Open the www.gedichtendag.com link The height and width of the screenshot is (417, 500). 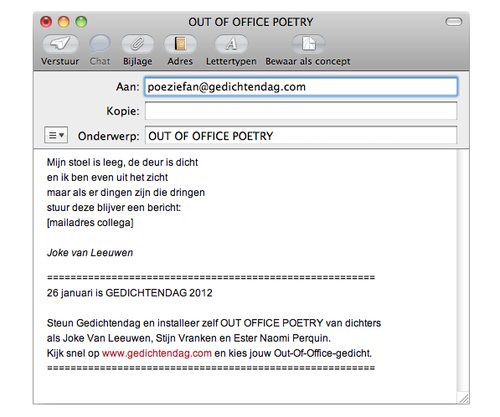point(157,353)
